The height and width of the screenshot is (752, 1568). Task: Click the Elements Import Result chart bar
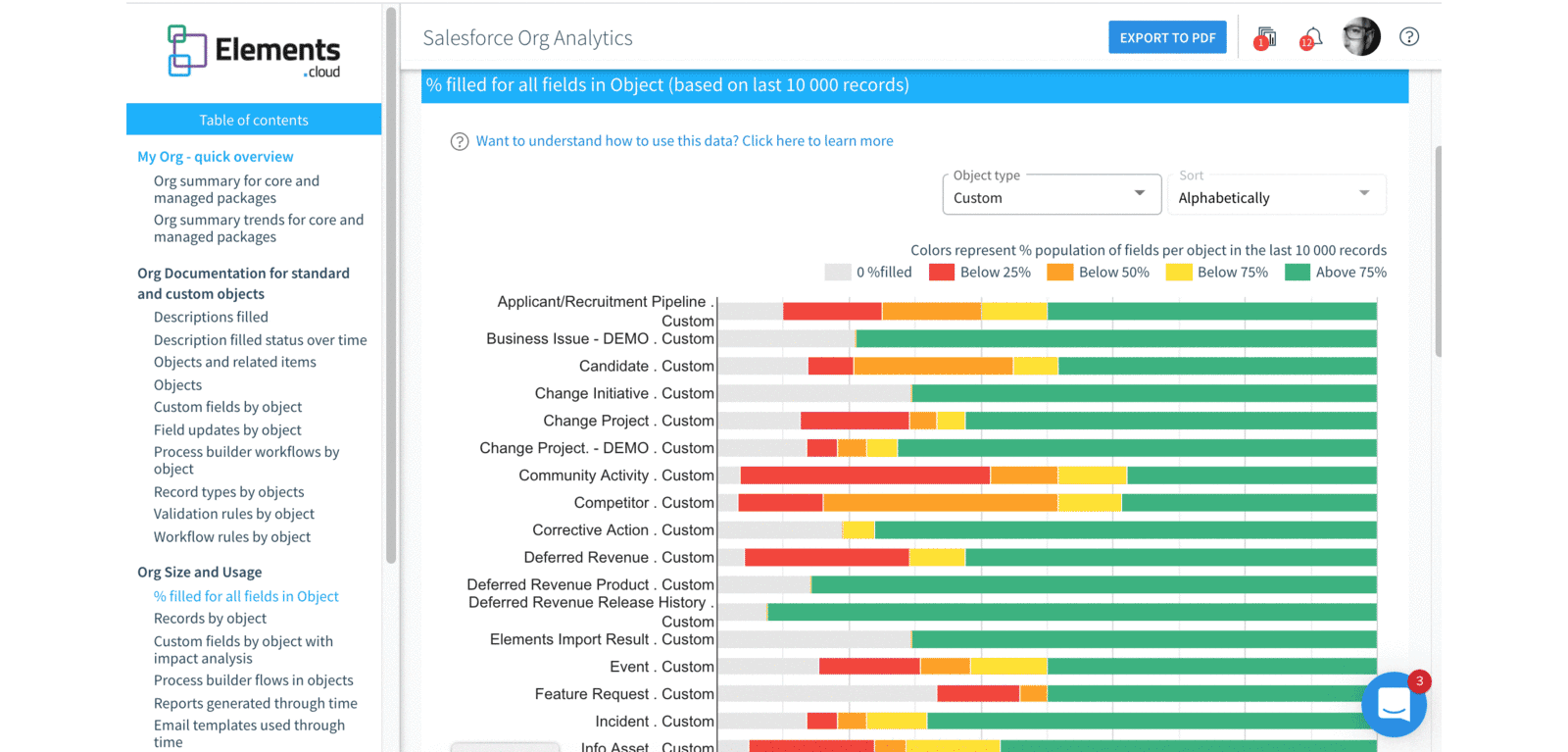(x=1047, y=639)
